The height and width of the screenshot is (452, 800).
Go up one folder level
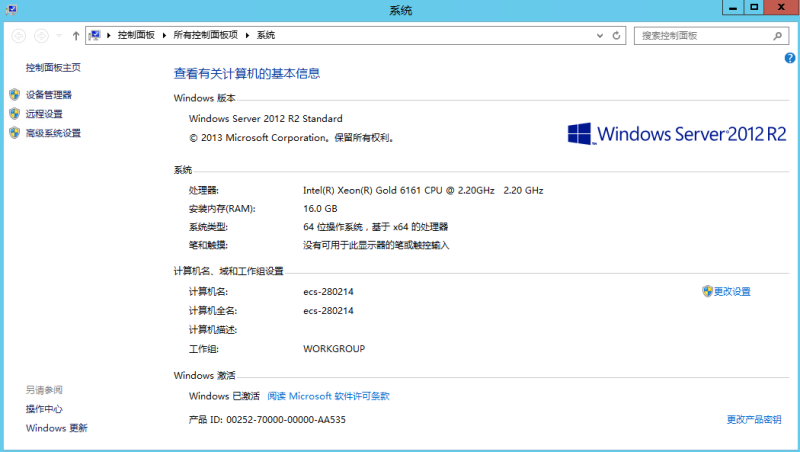pos(76,35)
